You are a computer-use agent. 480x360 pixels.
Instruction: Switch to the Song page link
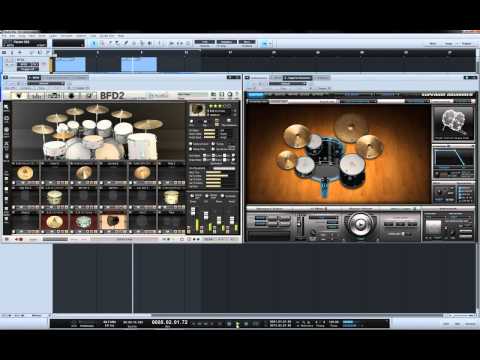click(449, 44)
